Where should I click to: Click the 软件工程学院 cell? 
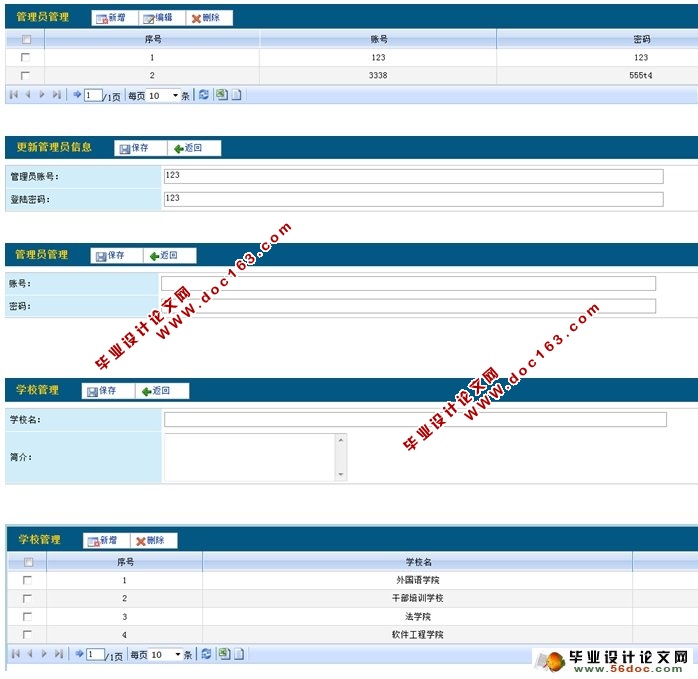pyautogui.click(x=418, y=634)
